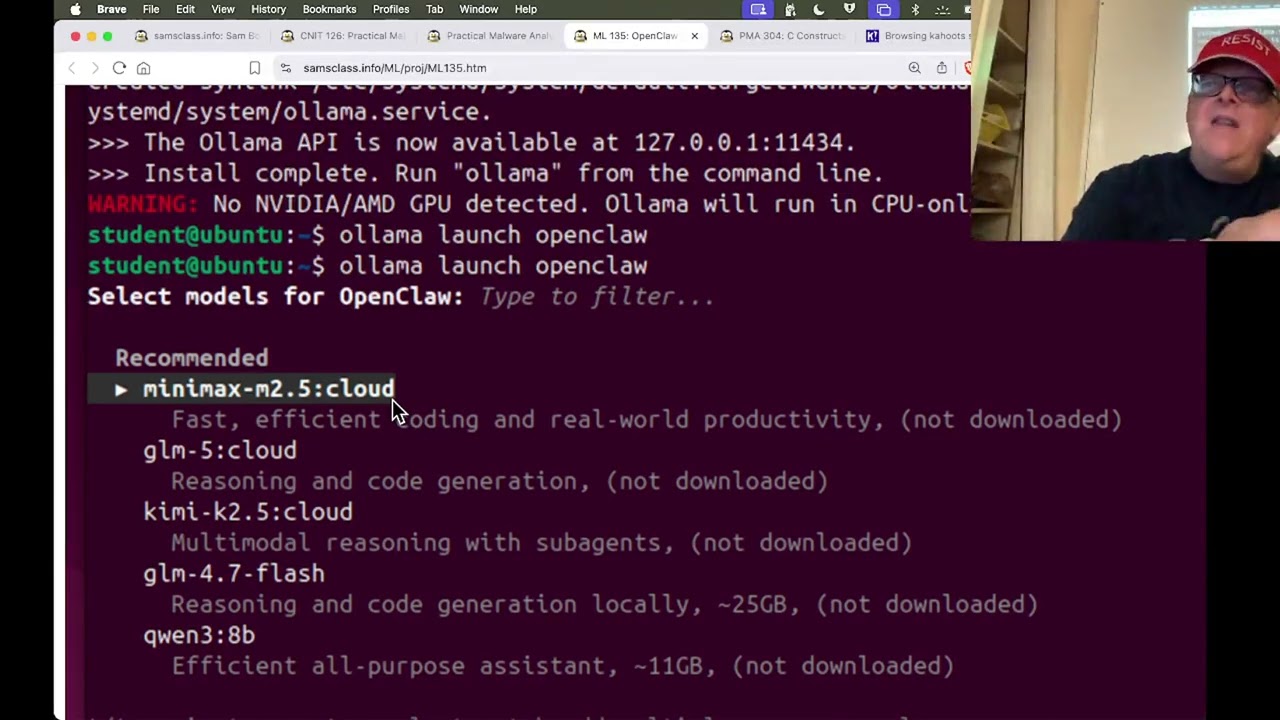The height and width of the screenshot is (720, 1280).
Task: Go to the home page icon
Action: pos(143,68)
